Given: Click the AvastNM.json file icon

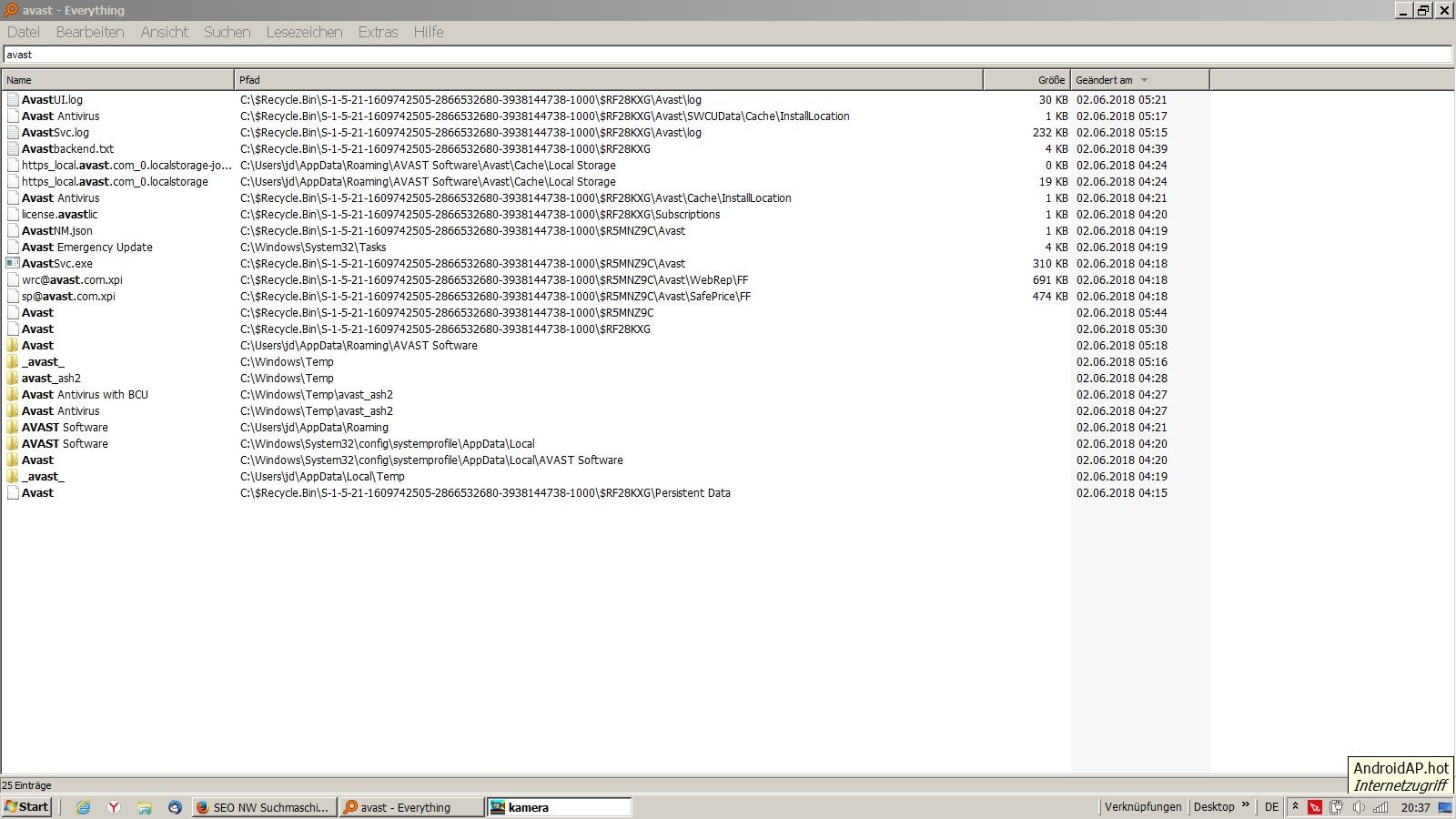Looking at the screenshot, I should (13, 231).
